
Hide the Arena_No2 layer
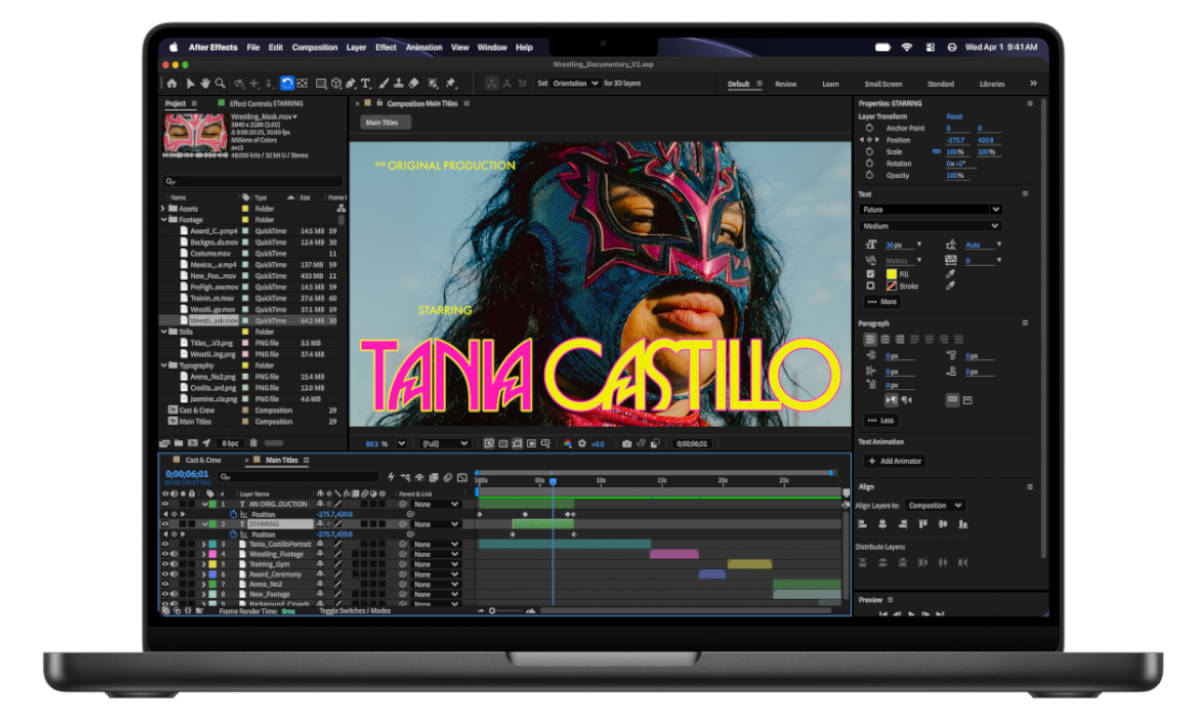pyautogui.click(x=166, y=584)
